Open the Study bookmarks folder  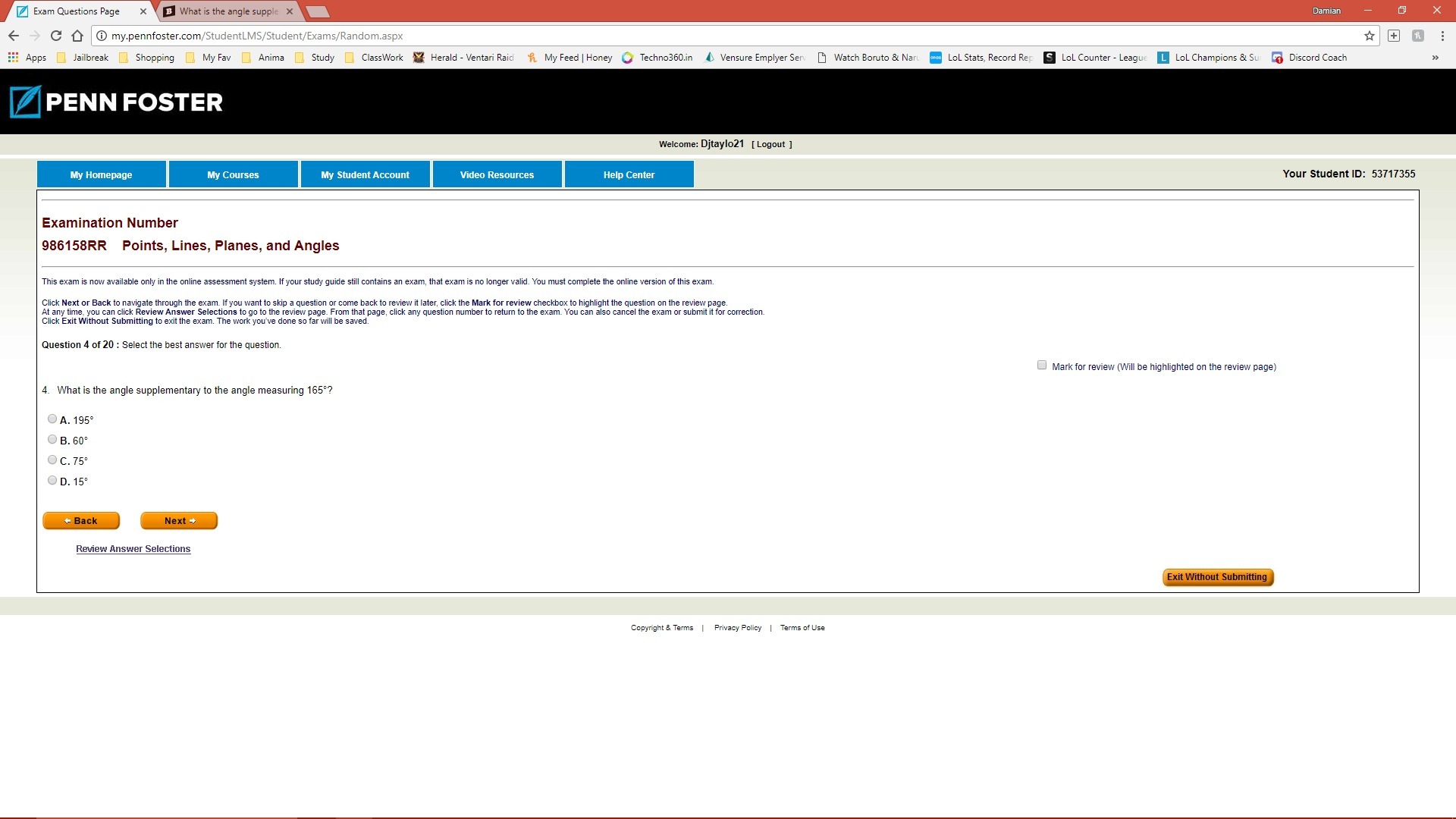[x=314, y=58]
